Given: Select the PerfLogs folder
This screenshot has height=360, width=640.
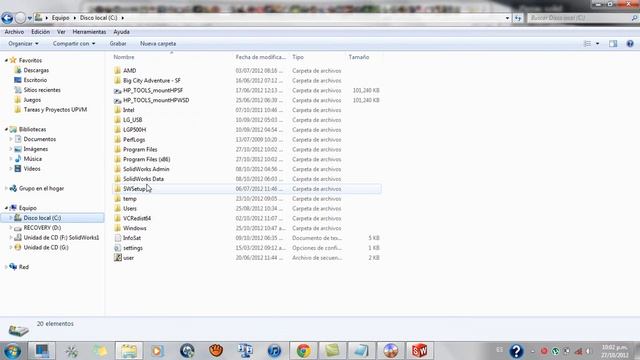Looking at the screenshot, I should point(134,140).
